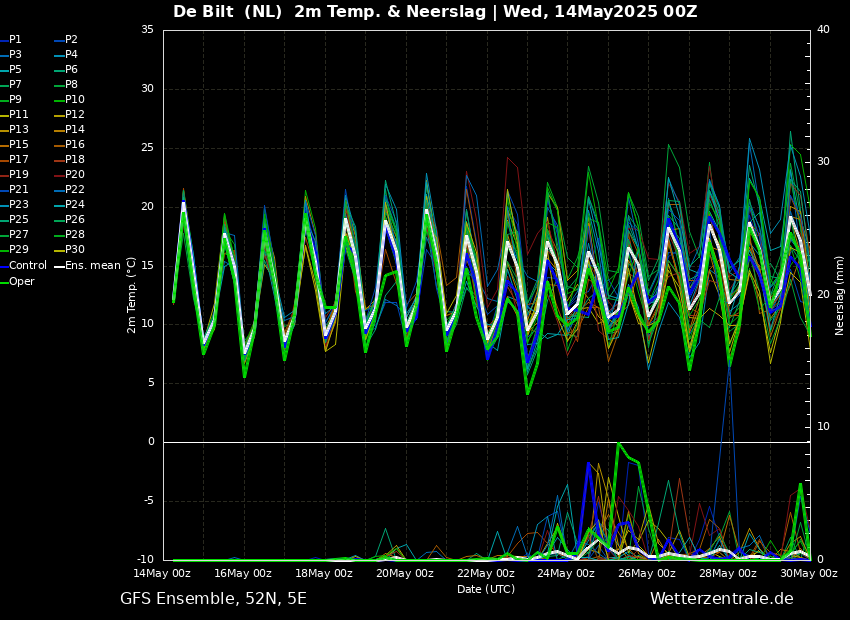Select the Control run legend entry

tap(27, 266)
